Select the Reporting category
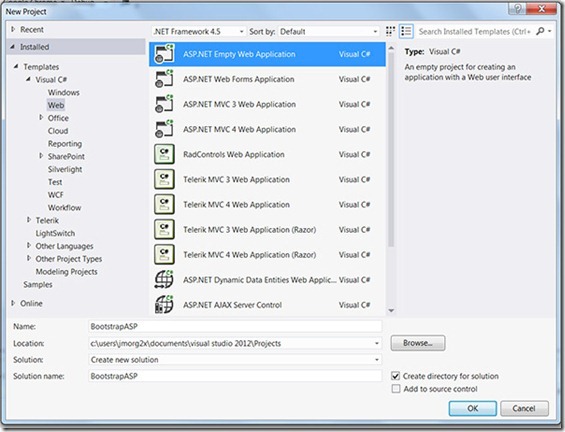The image size is (565, 432). (x=65, y=143)
